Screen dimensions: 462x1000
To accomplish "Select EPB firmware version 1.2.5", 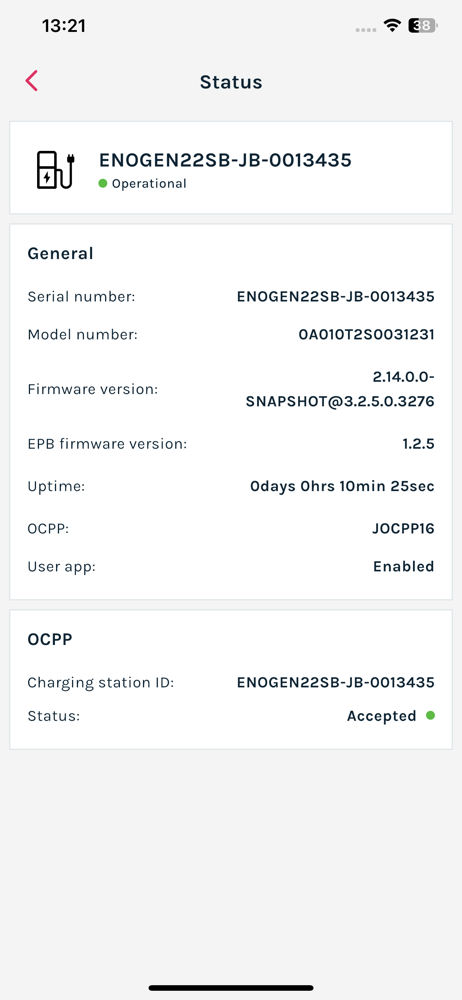I will (419, 444).
